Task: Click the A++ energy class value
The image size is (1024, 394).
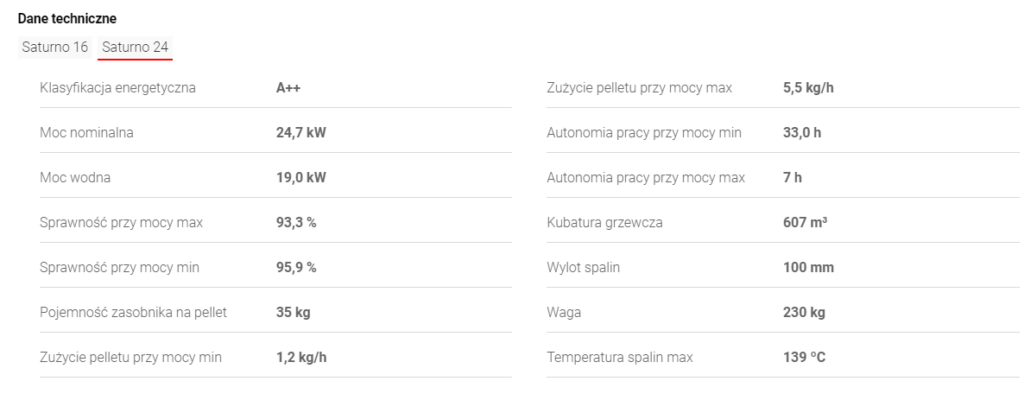Action: click(x=288, y=88)
